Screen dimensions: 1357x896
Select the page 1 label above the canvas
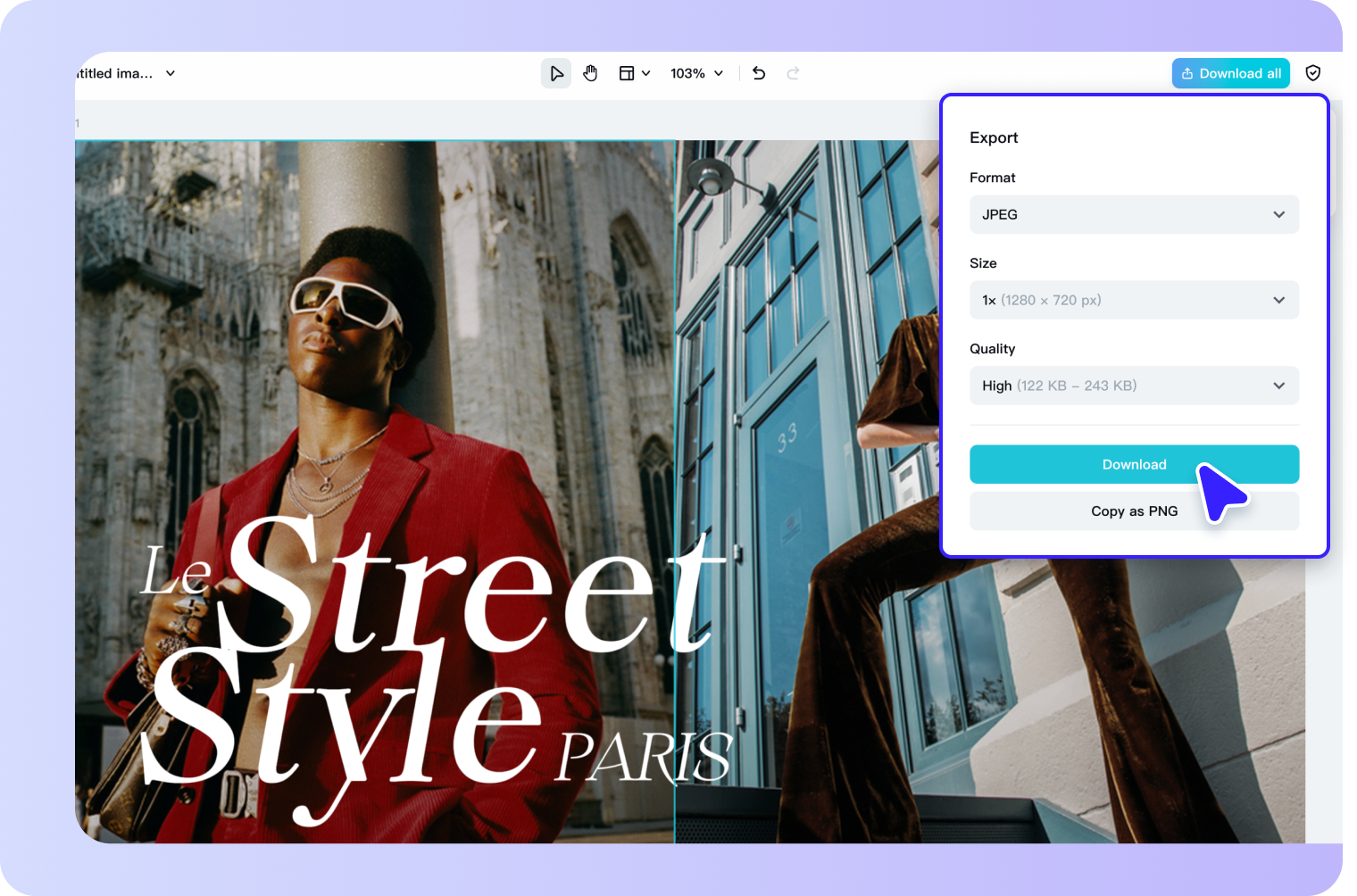[x=77, y=122]
